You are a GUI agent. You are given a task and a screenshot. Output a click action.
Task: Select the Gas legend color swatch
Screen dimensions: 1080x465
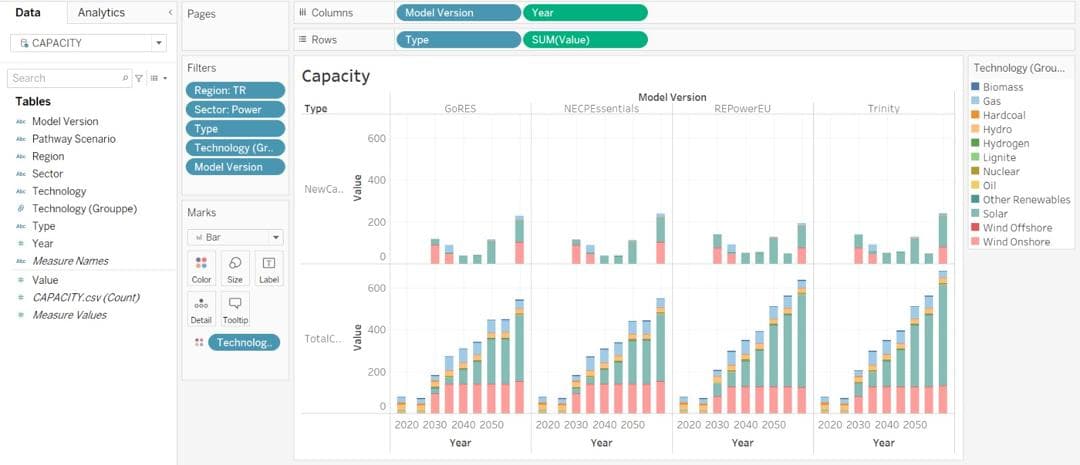click(974, 101)
